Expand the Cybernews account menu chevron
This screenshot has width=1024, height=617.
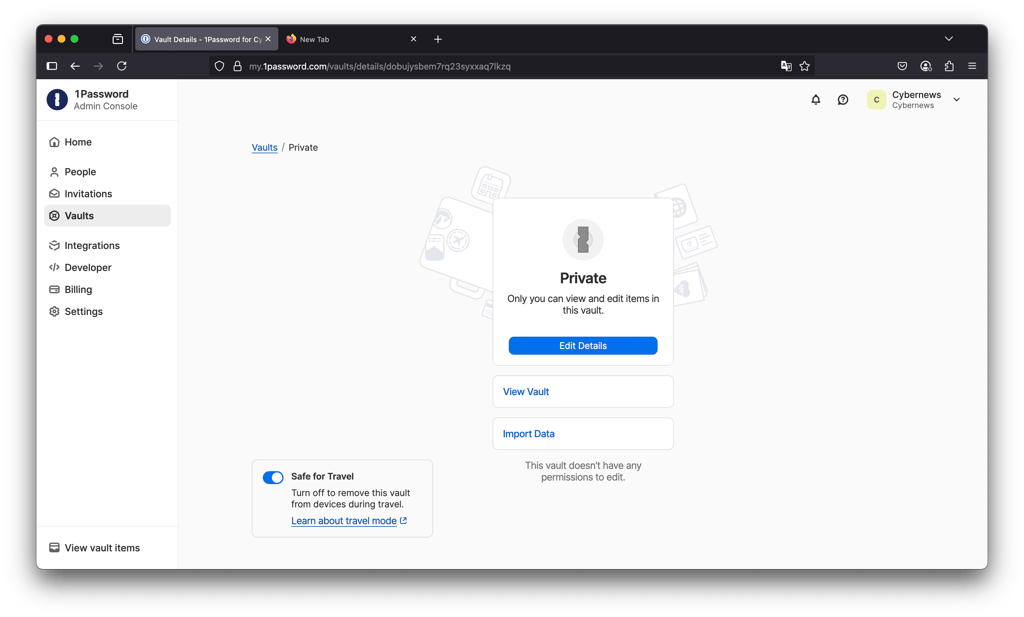point(957,100)
